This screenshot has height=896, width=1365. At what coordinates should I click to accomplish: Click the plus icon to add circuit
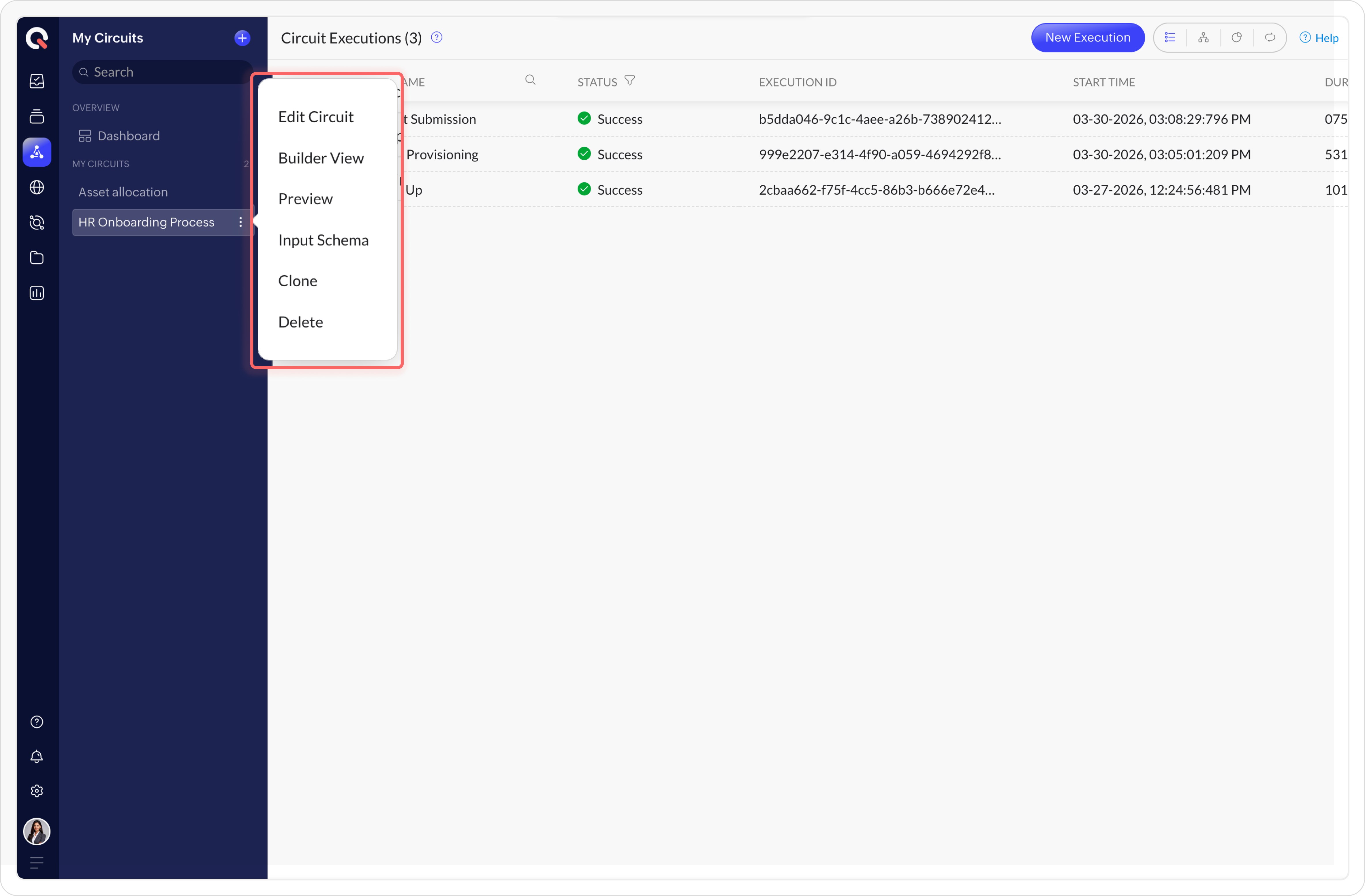(242, 38)
